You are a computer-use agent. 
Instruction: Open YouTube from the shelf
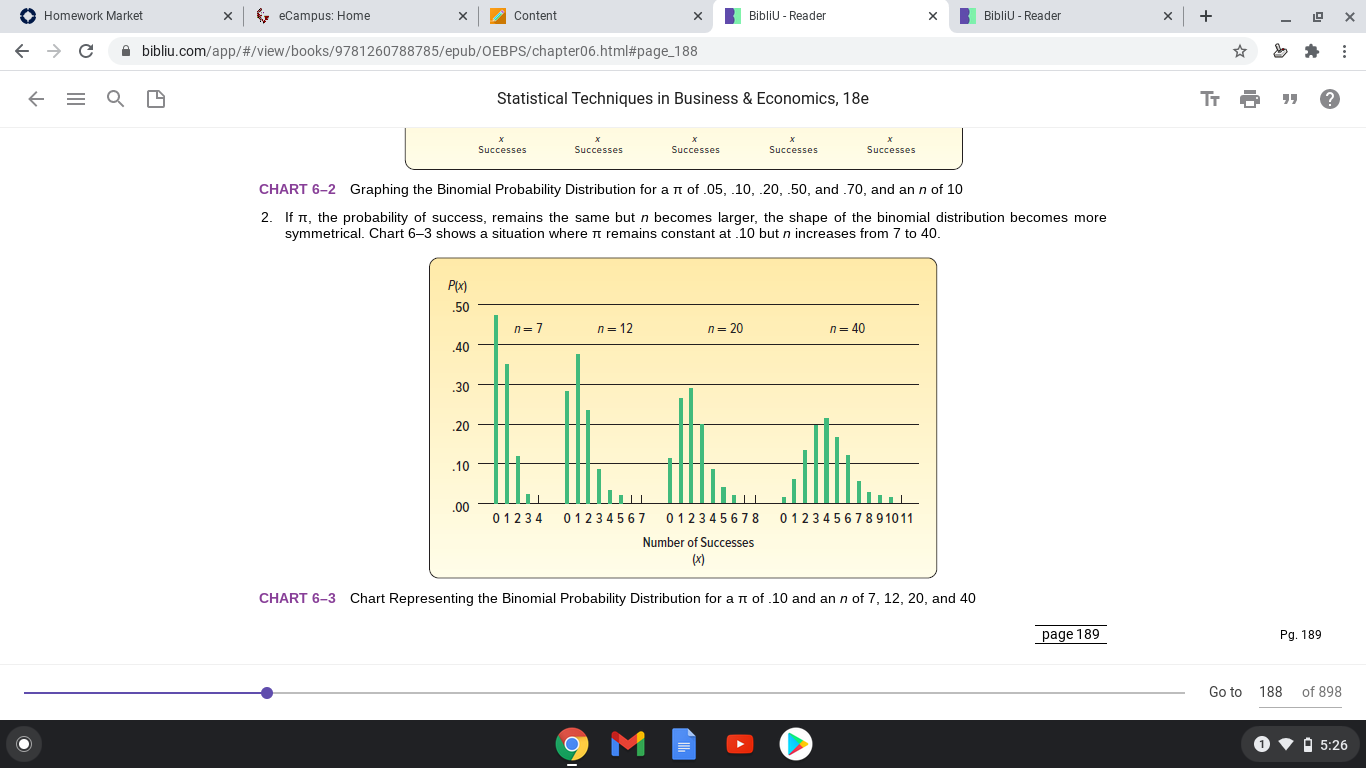coord(740,744)
